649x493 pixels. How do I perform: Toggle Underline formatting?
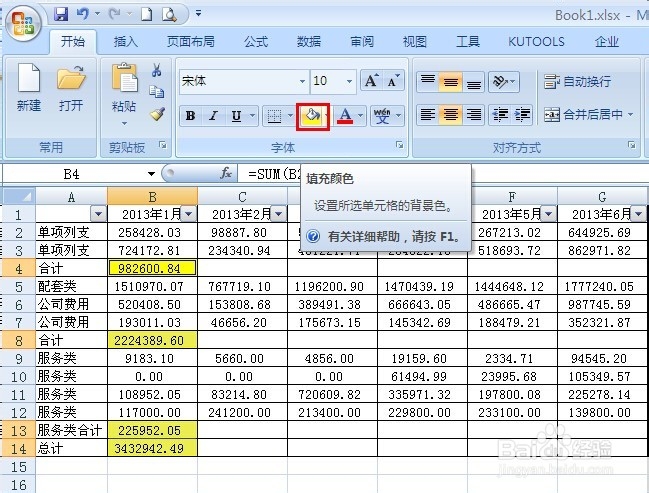pyautogui.click(x=236, y=116)
